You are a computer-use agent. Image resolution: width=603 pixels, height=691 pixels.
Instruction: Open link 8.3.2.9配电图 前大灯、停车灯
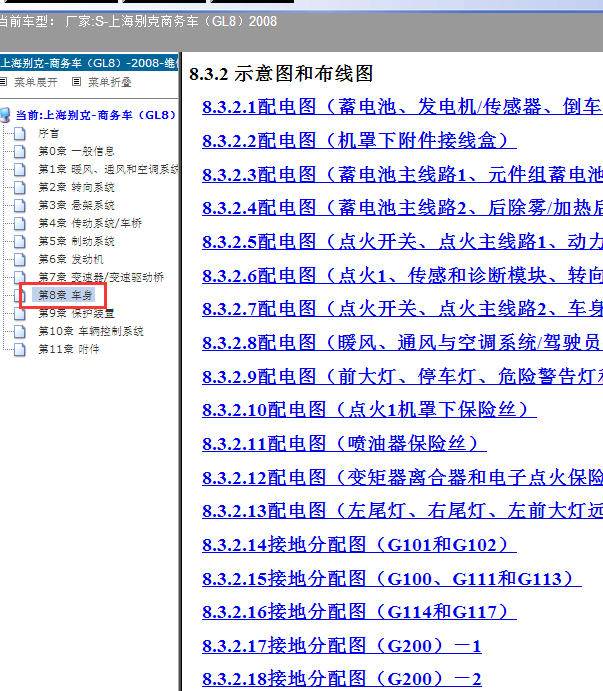click(x=402, y=376)
